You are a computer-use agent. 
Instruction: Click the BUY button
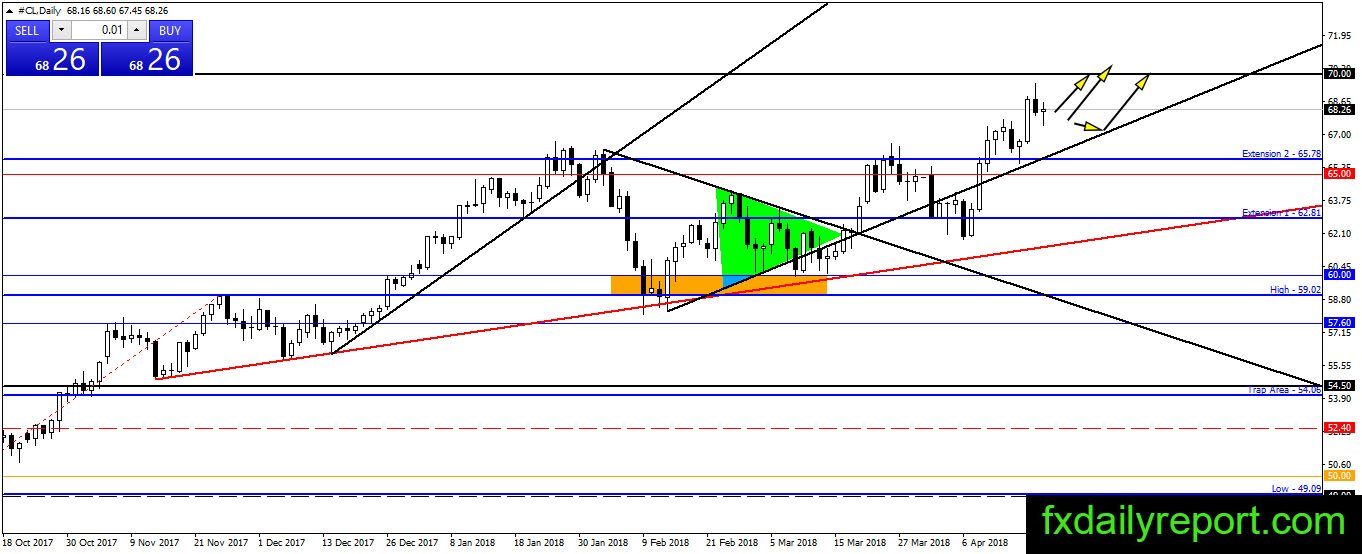pos(170,30)
